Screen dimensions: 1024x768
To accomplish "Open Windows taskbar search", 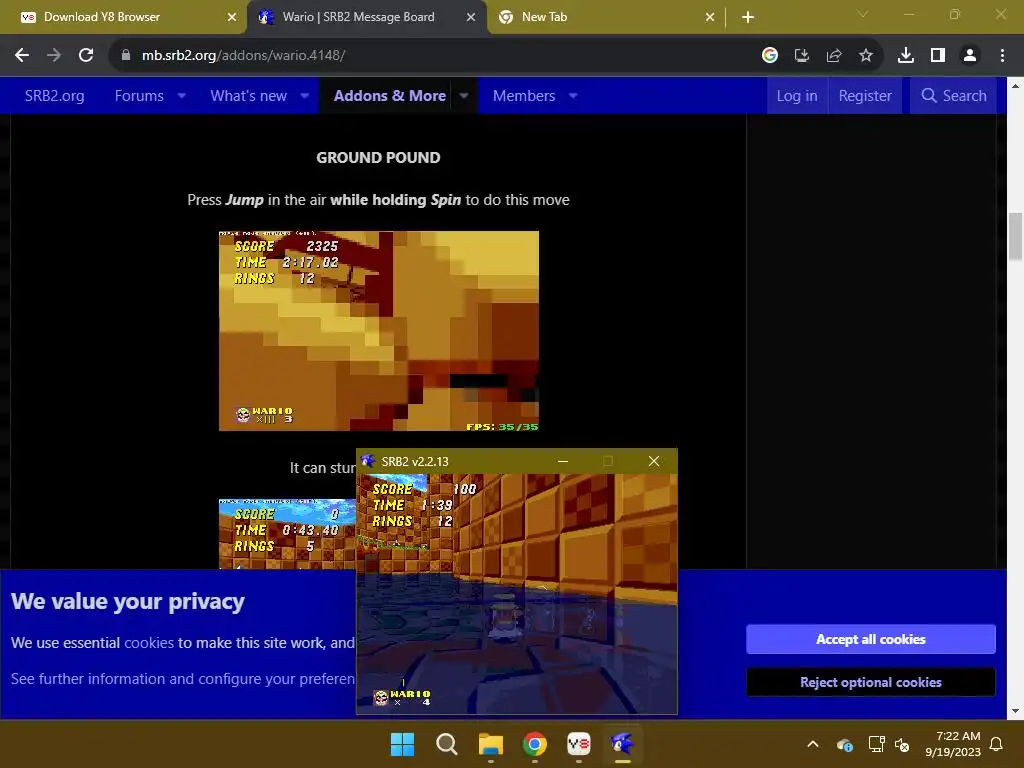I will click(447, 744).
